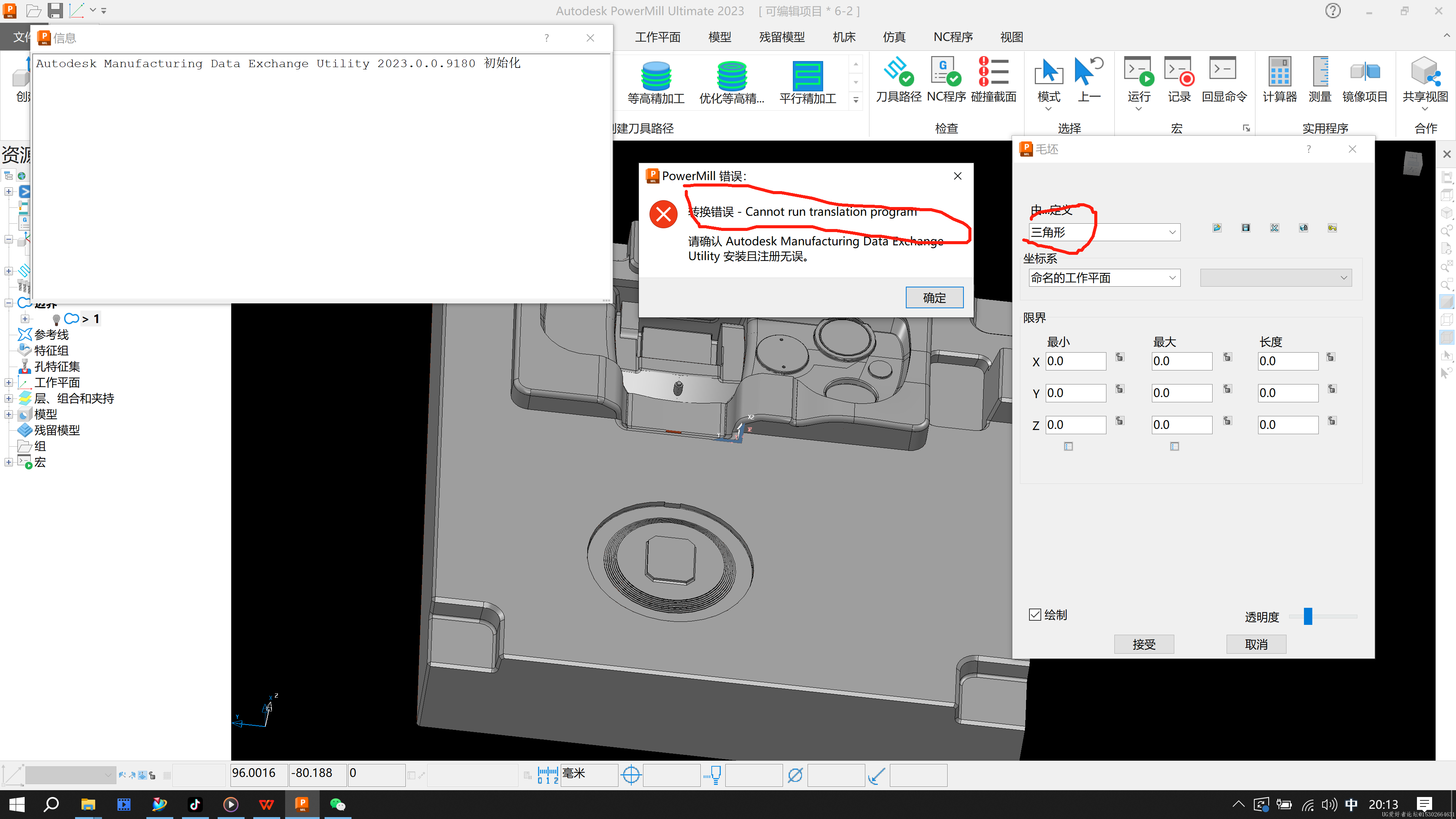Run the 刀具路径 verification check
Screen dimensions: 1456x819
click(898, 80)
